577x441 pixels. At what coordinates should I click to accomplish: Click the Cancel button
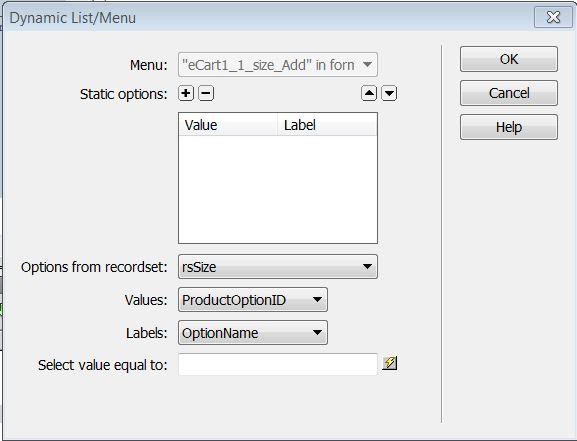[x=509, y=93]
